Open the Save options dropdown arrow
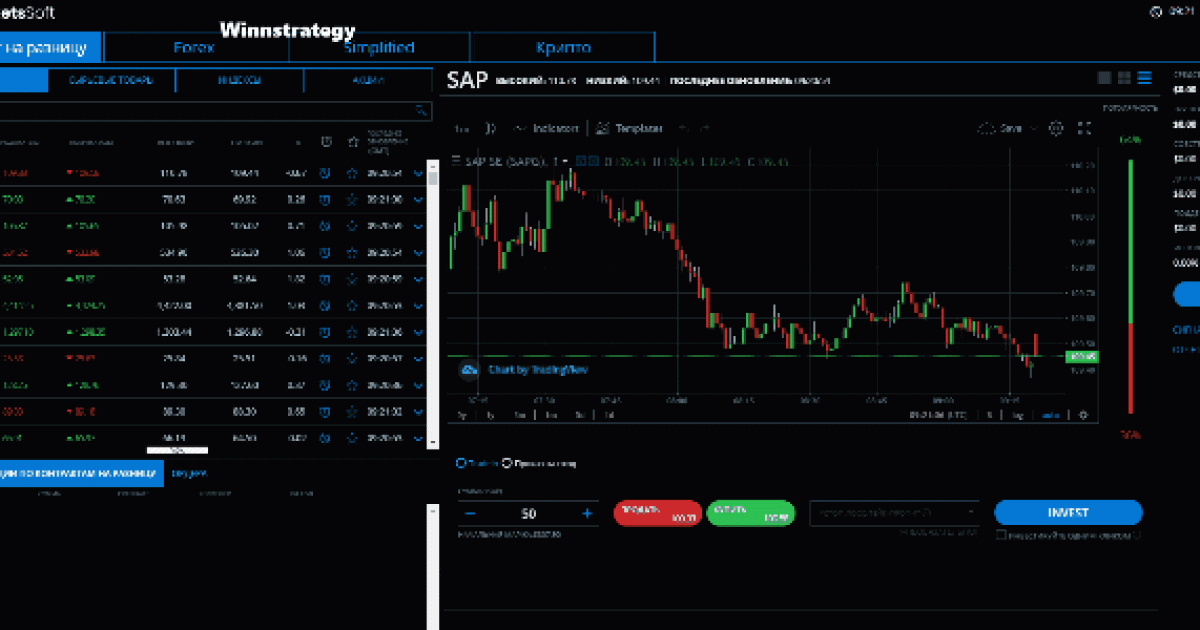The image size is (1200, 630). (x=1033, y=128)
